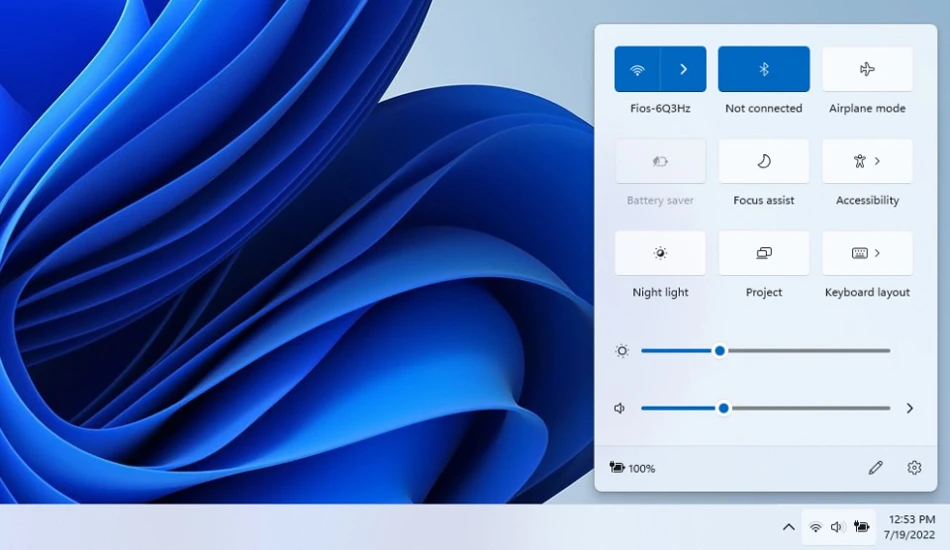Click the Wi-Fi icon in the taskbar tray
950x550 pixels.
pos(815,527)
